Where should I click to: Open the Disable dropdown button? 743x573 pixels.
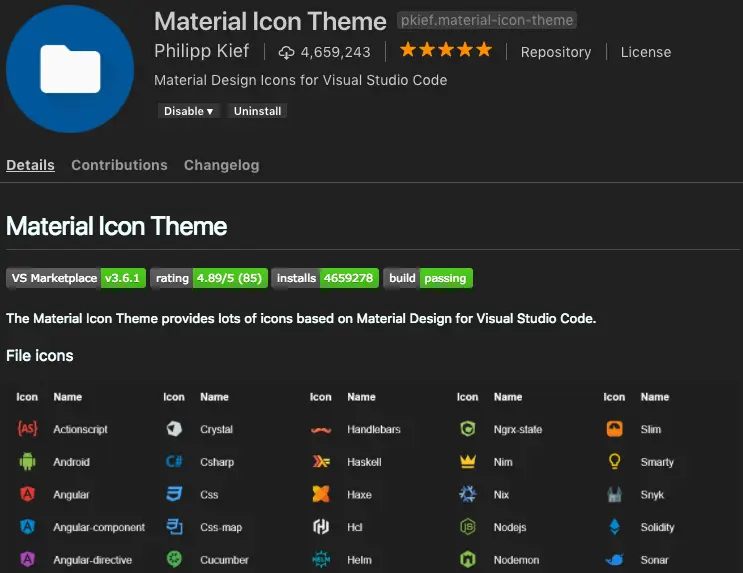tap(188, 111)
